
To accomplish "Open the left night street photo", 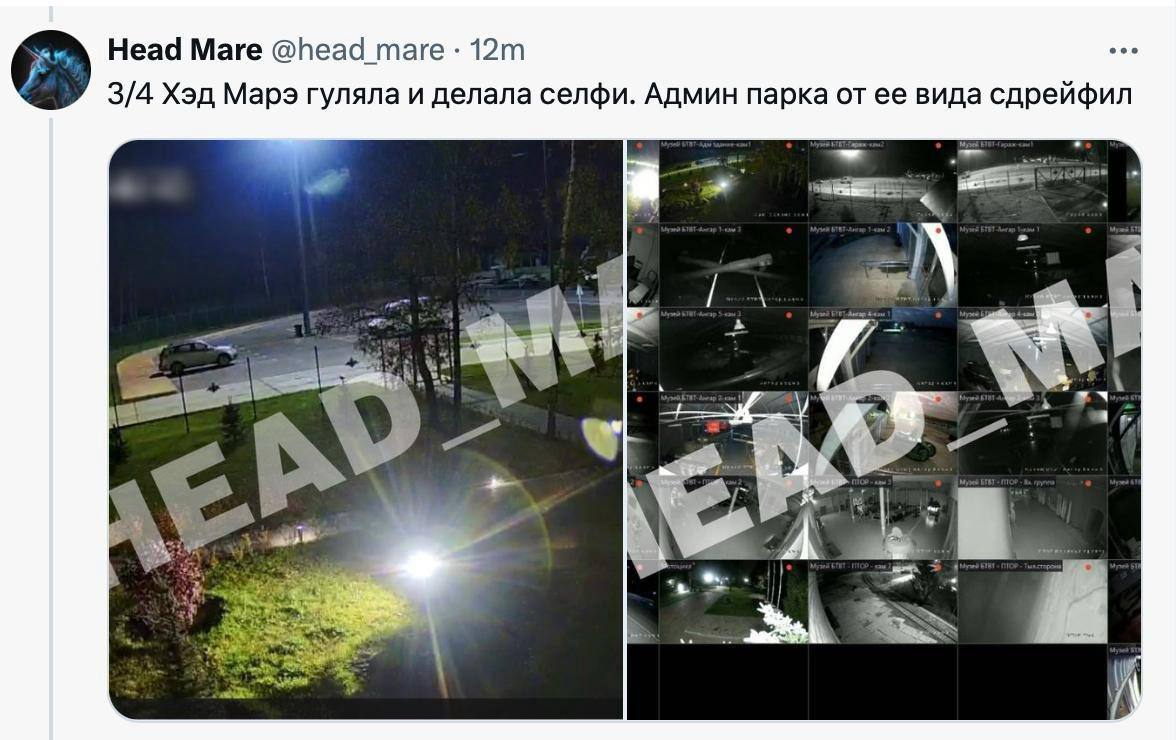I will 366,430.
